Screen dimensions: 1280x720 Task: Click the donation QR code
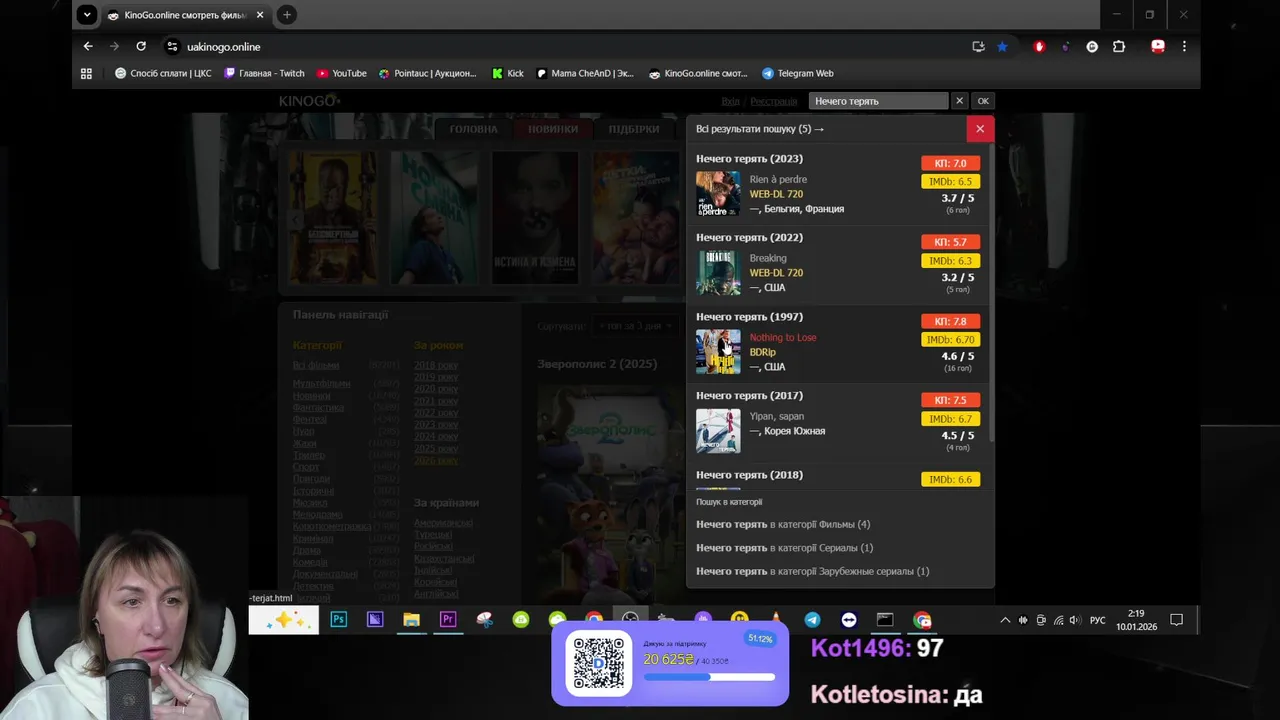[599, 665]
